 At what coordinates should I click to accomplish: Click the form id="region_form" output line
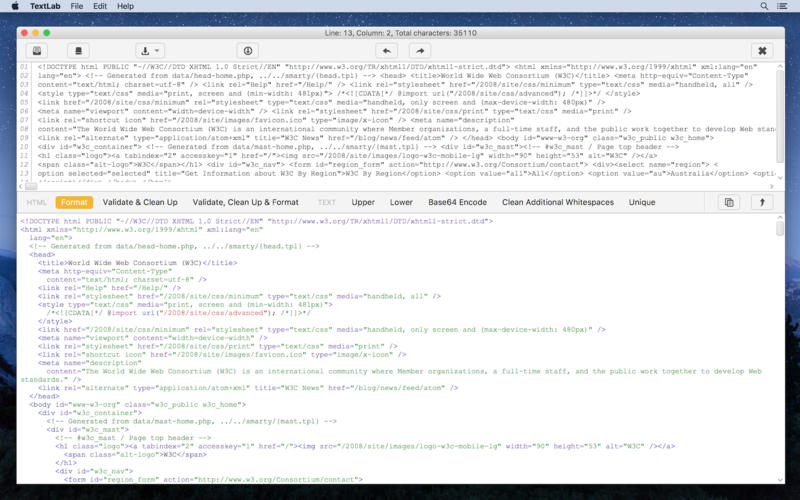pos(213,479)
